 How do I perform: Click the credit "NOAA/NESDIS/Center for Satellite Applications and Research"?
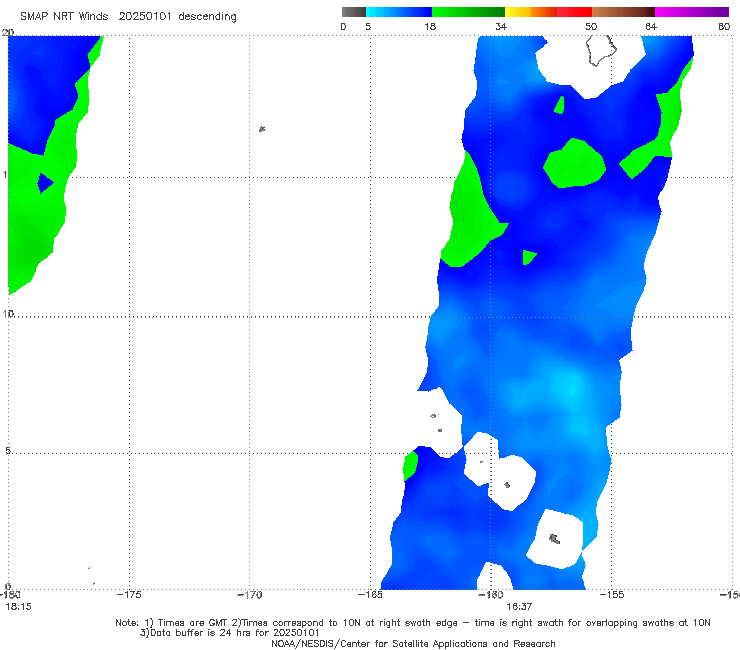[413, 643]
